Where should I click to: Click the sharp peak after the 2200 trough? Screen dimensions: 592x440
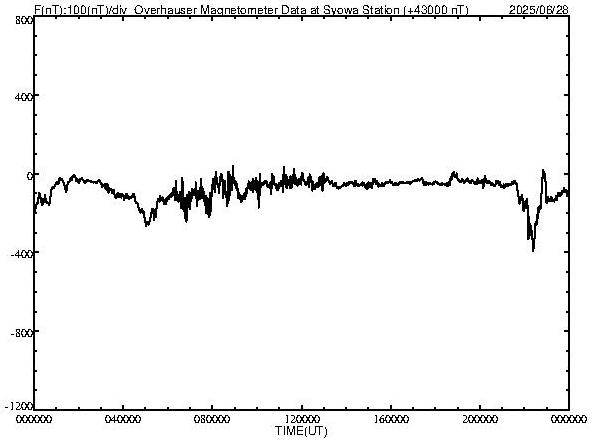[x=544, y=172]
